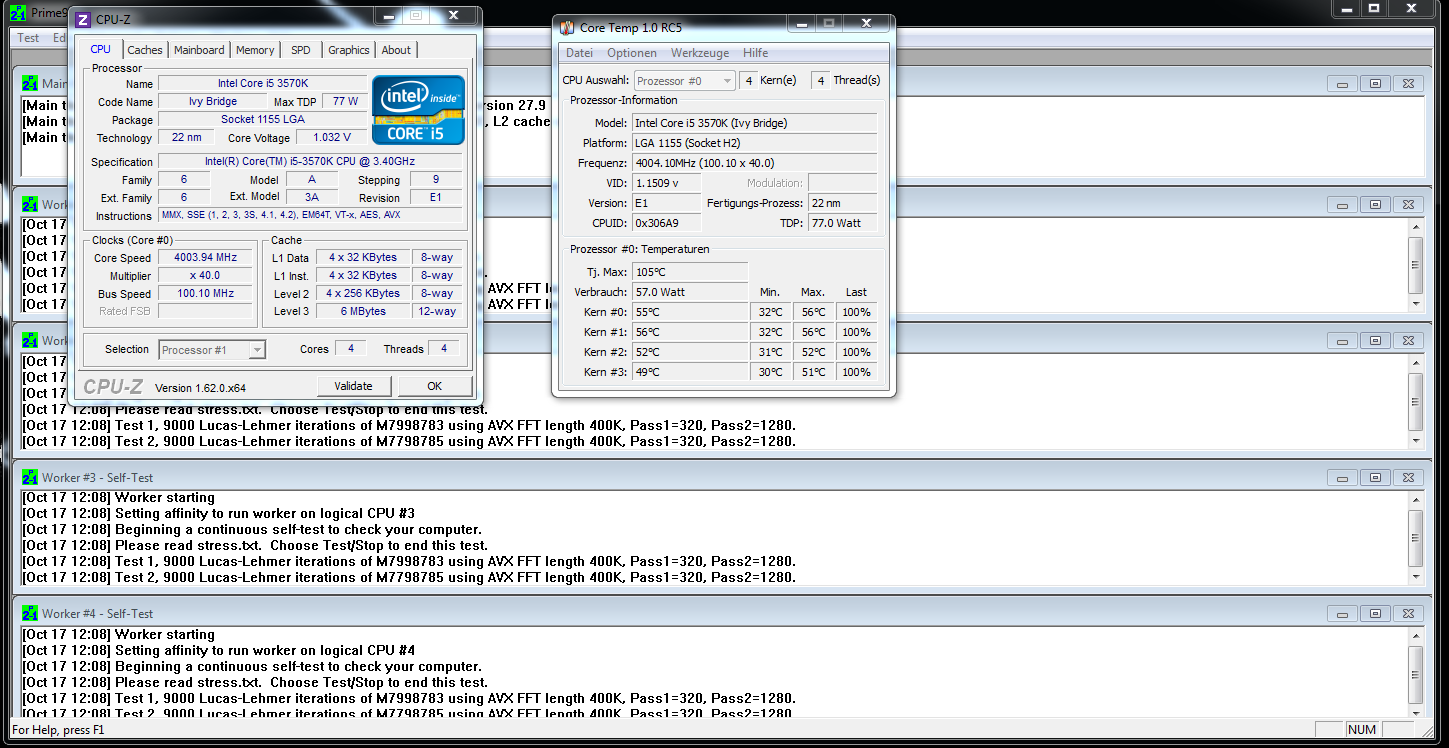
Task: Click the Intel Core i5 logo in CPU-Z
Action: pos(418,110)
